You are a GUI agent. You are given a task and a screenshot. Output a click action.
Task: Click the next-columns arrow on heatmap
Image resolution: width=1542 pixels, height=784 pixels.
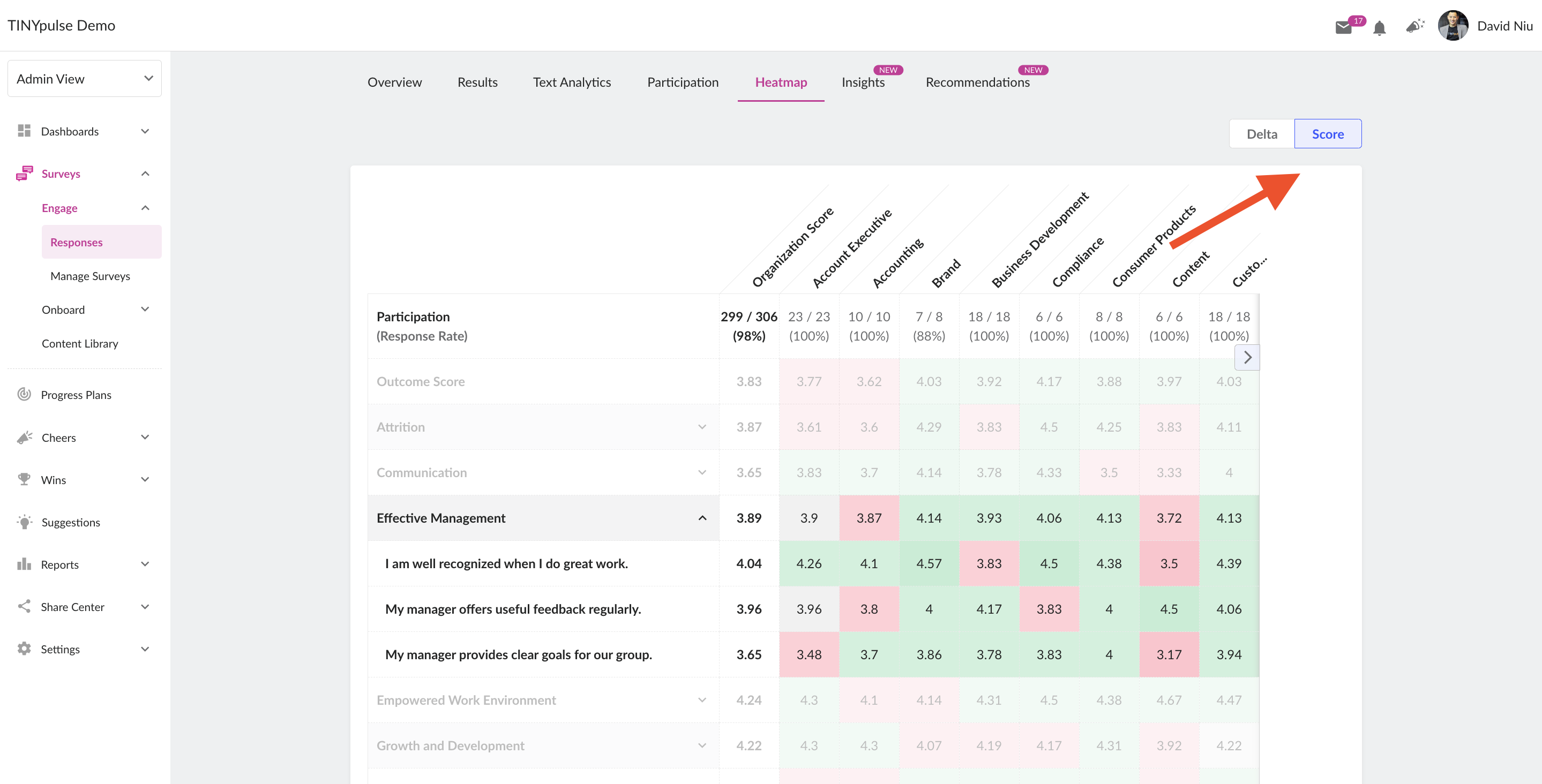[1247, 357]
